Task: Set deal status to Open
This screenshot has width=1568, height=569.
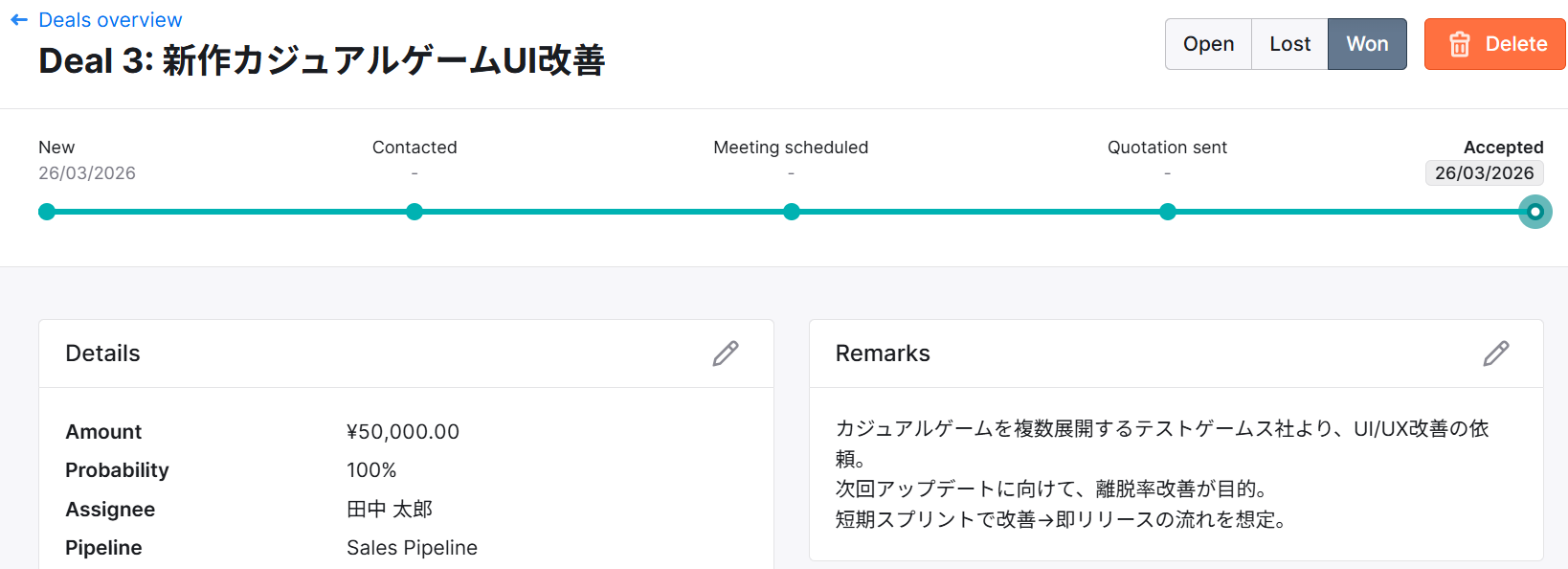Action: tap(1208, 44)
